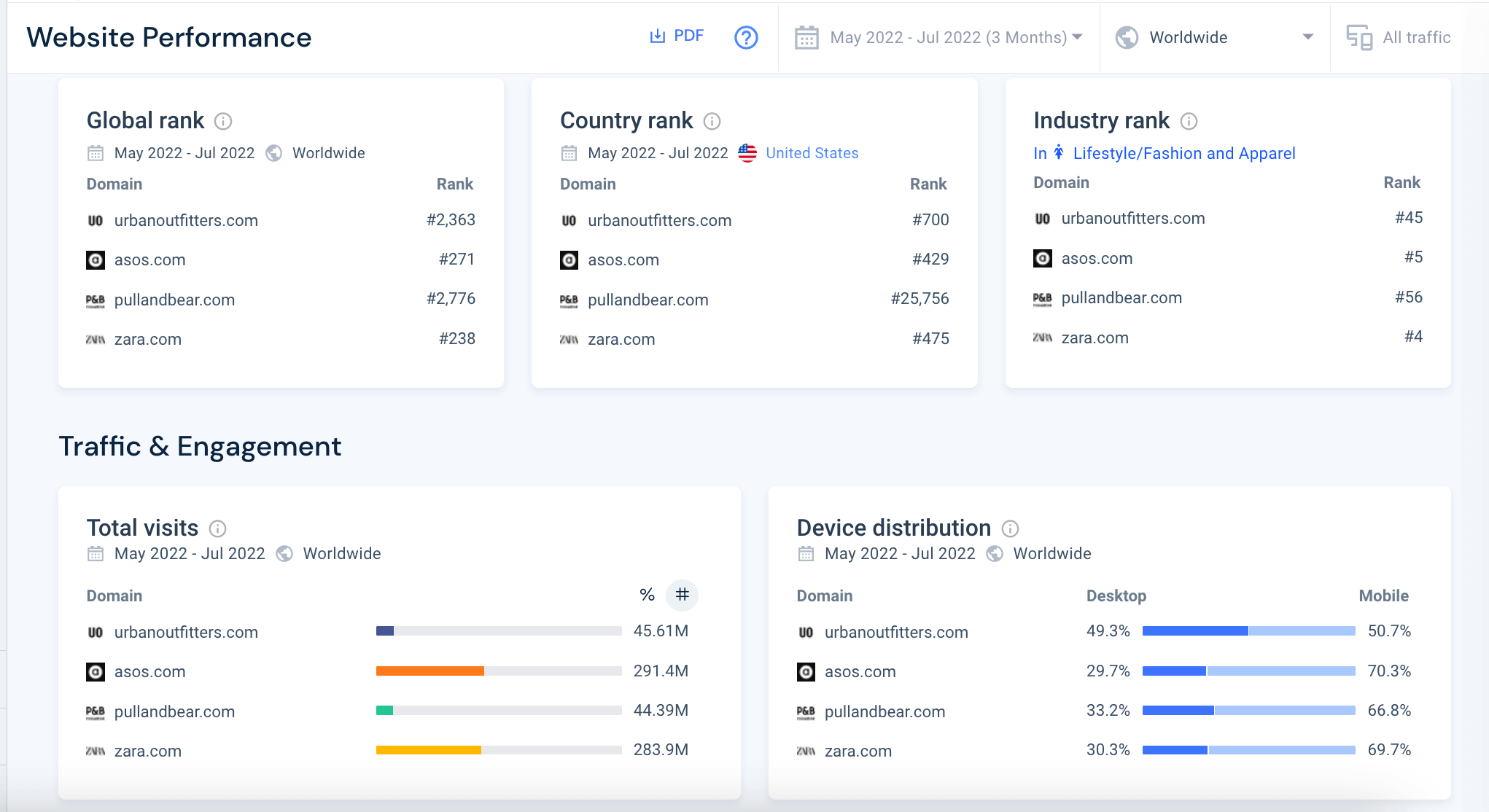1489x812 pixels.
Task: Click the 49.3% desktop share value
Action: pyautogui.click(x=1108, y=631)
